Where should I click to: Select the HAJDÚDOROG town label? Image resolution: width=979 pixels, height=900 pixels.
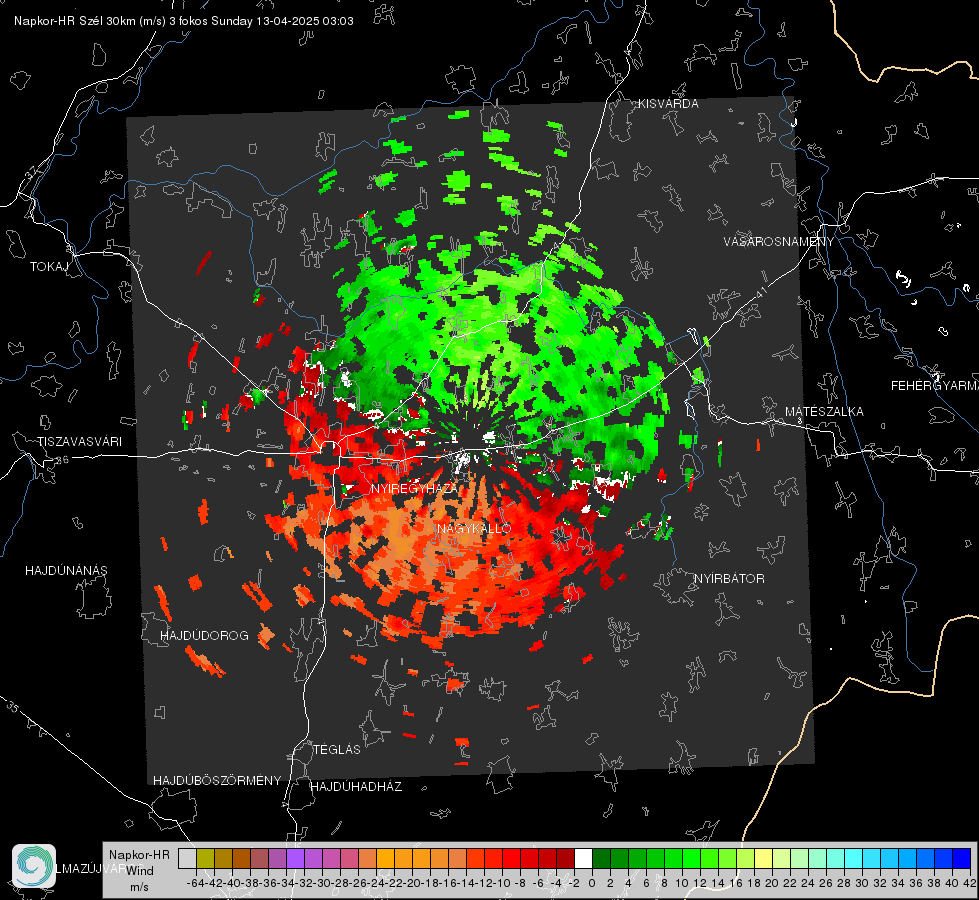click(x=204, y=635)
